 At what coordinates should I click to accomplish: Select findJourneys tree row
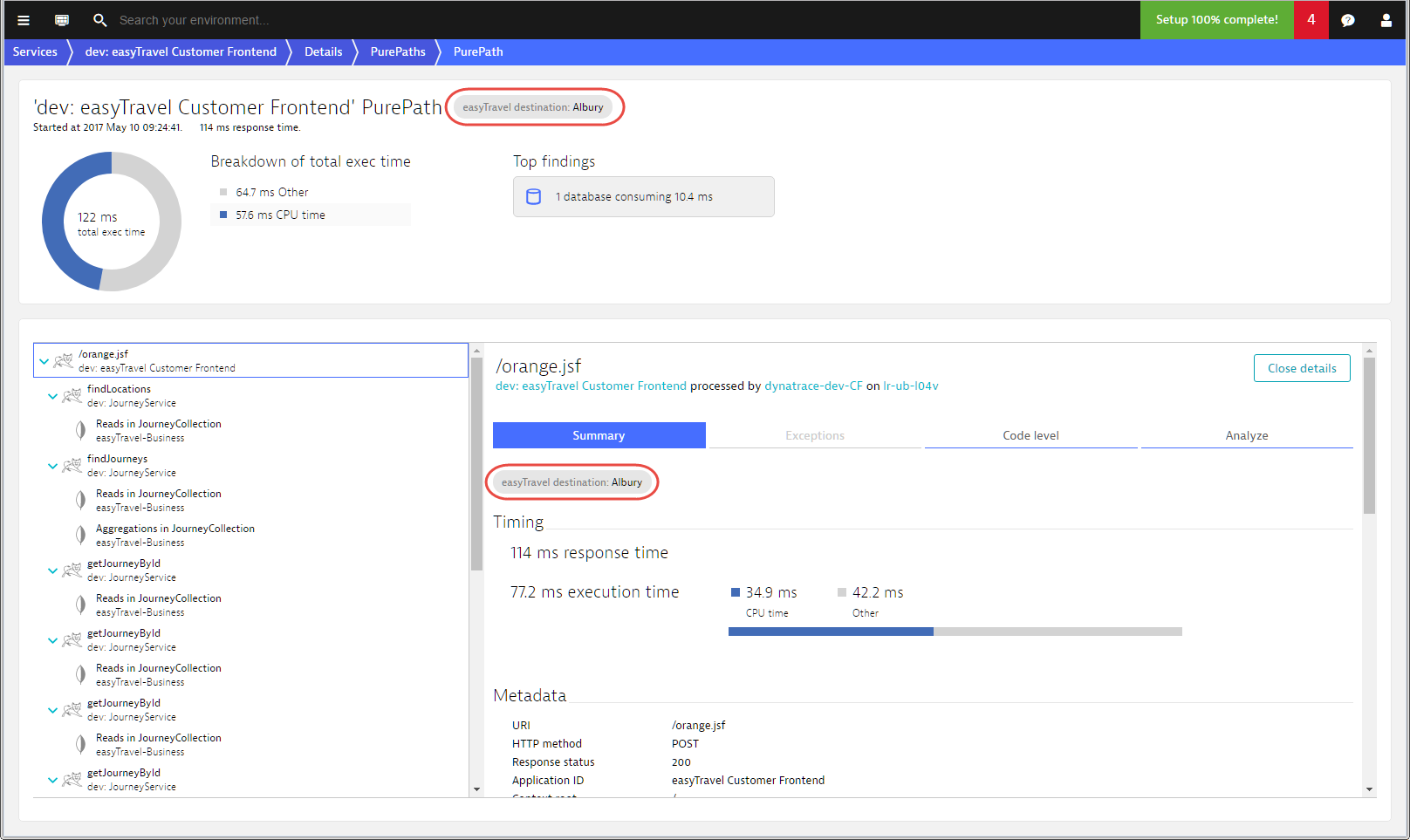coord(250,465)
